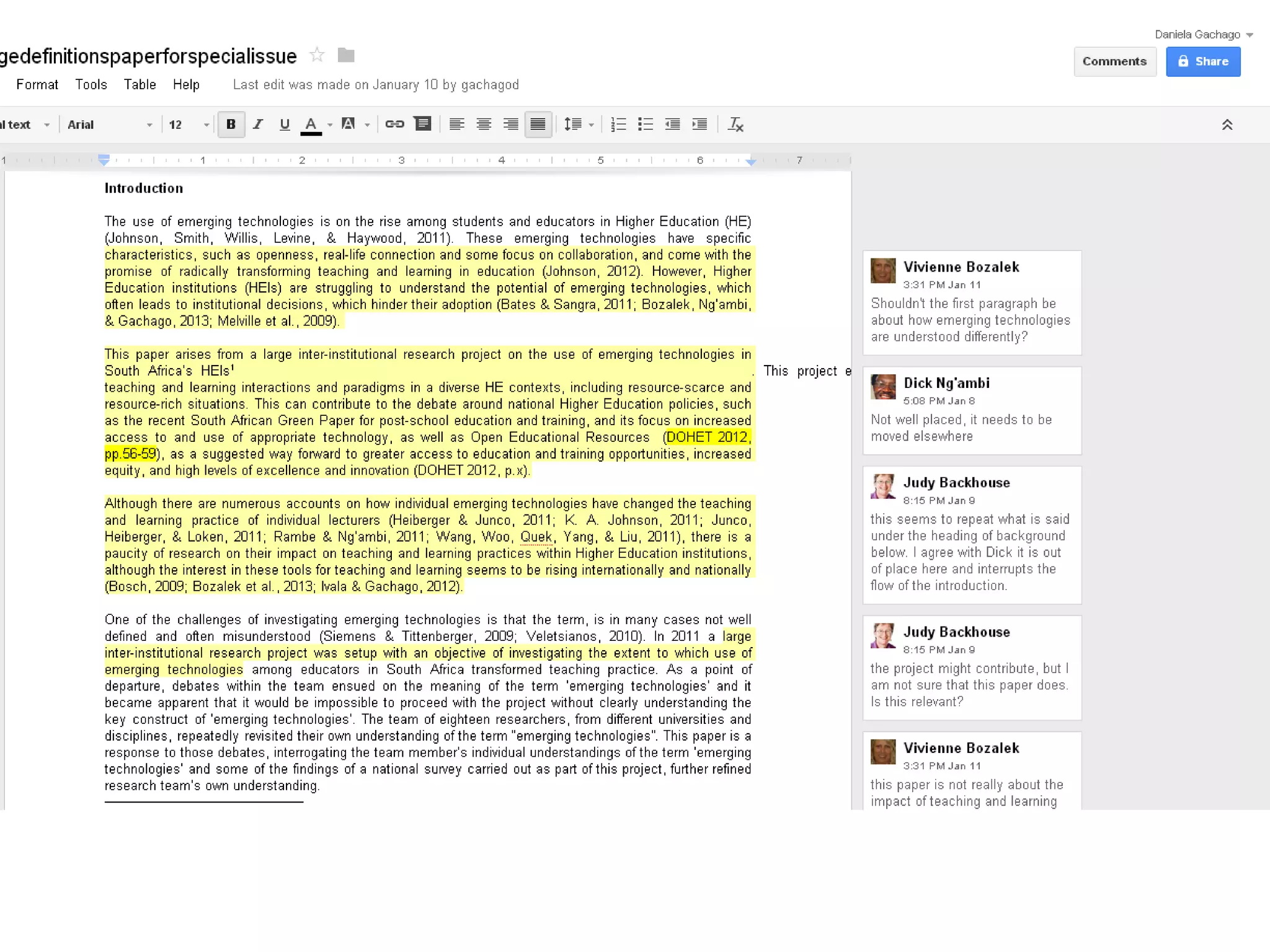Expand the Daniela Gachago account menu

coord(1204,35)
